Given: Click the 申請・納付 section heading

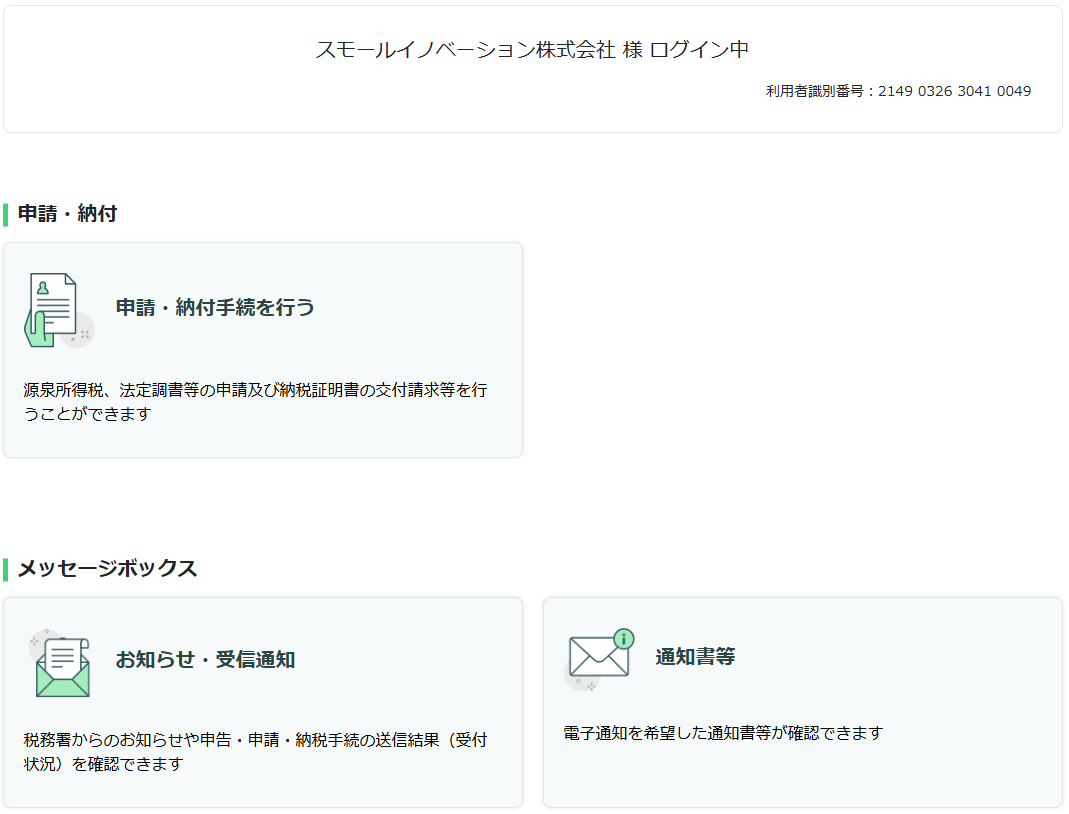Looking at the screenshot, I should tap(67, 214).
